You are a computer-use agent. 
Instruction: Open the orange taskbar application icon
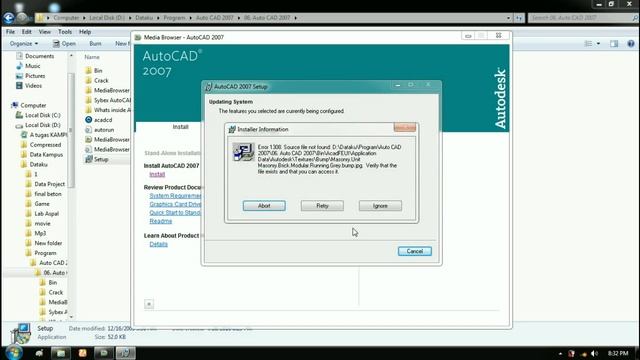click(82, 353)
